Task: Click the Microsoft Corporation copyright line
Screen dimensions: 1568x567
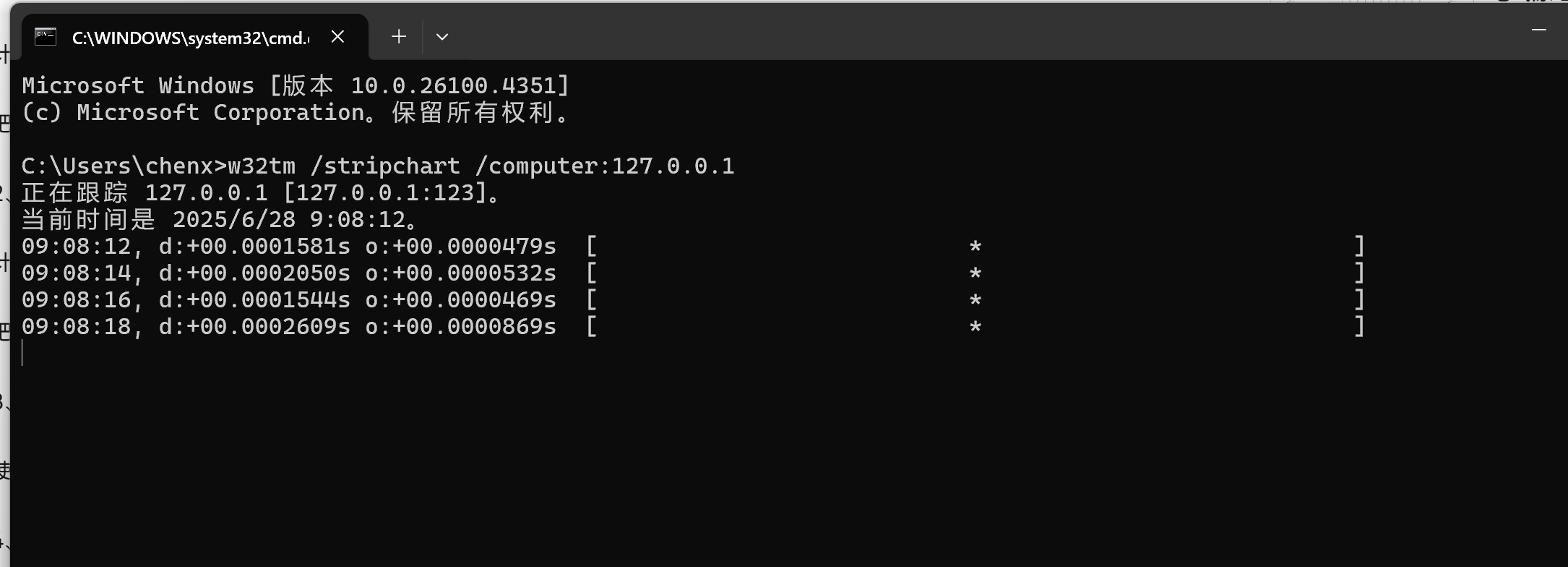Action: [296, 112]
